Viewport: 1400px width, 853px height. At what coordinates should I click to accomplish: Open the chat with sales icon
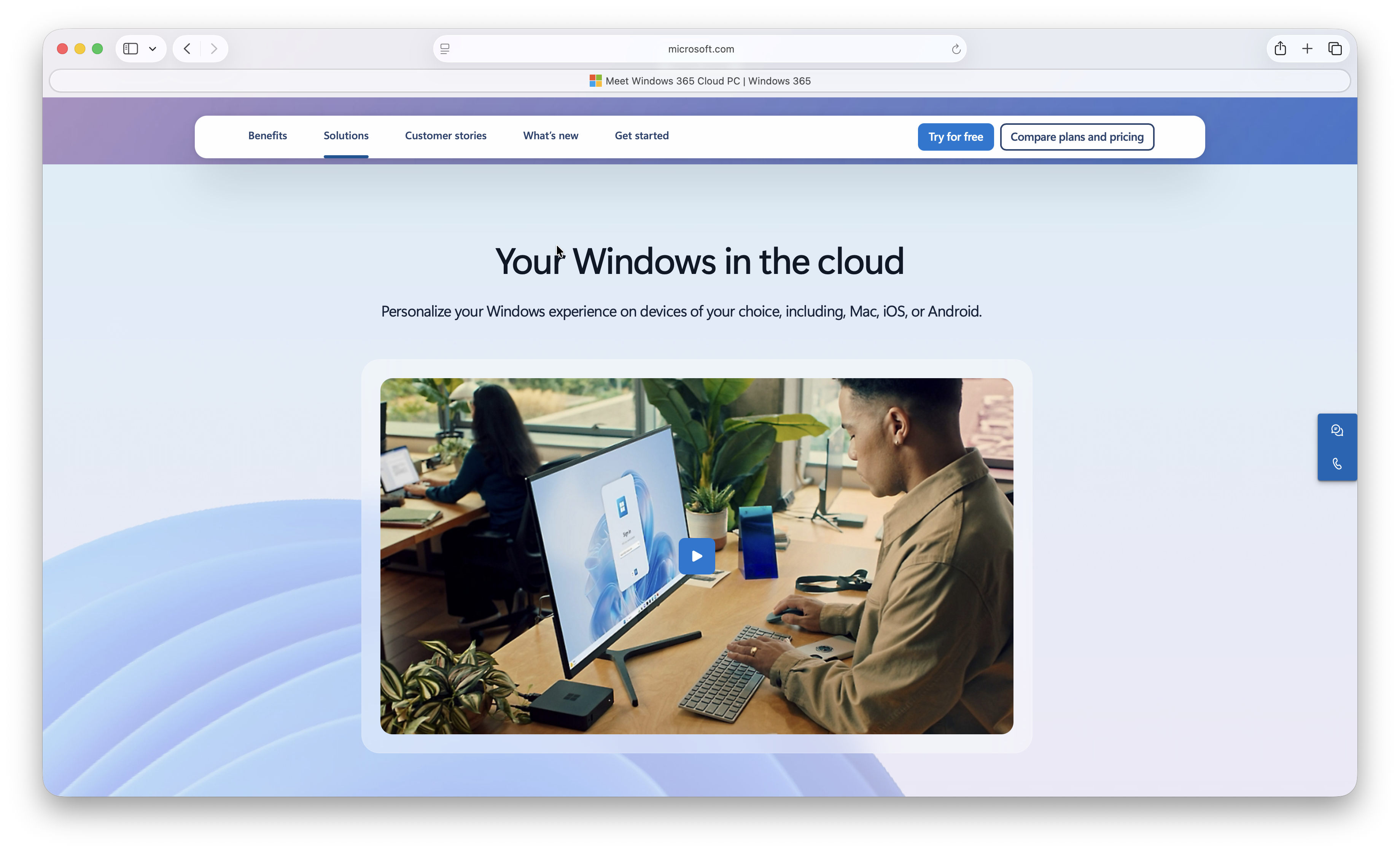[x=1337, y=431]
